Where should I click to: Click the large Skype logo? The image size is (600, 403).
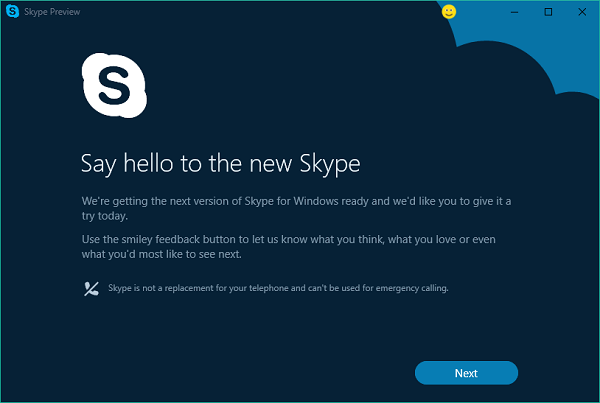point(113,85)
